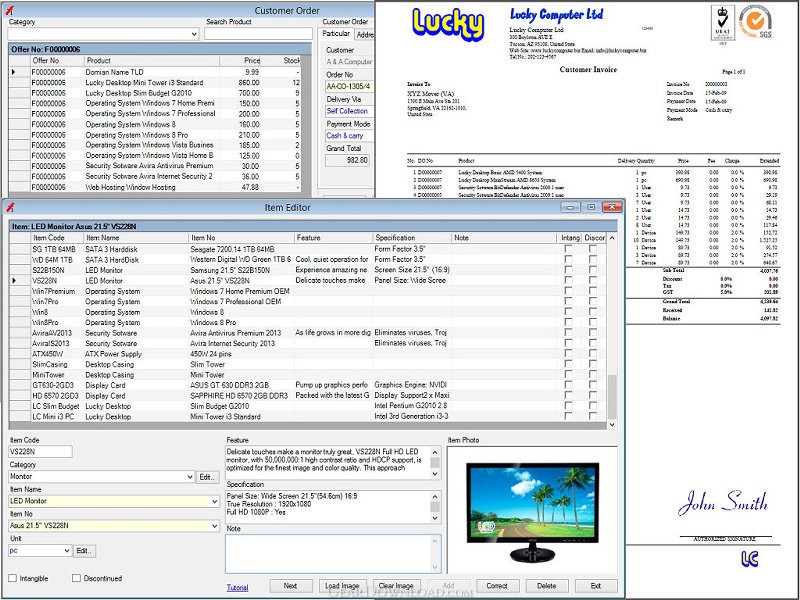Select the LC Slim Budget row
800x600 pixels.
308,406
